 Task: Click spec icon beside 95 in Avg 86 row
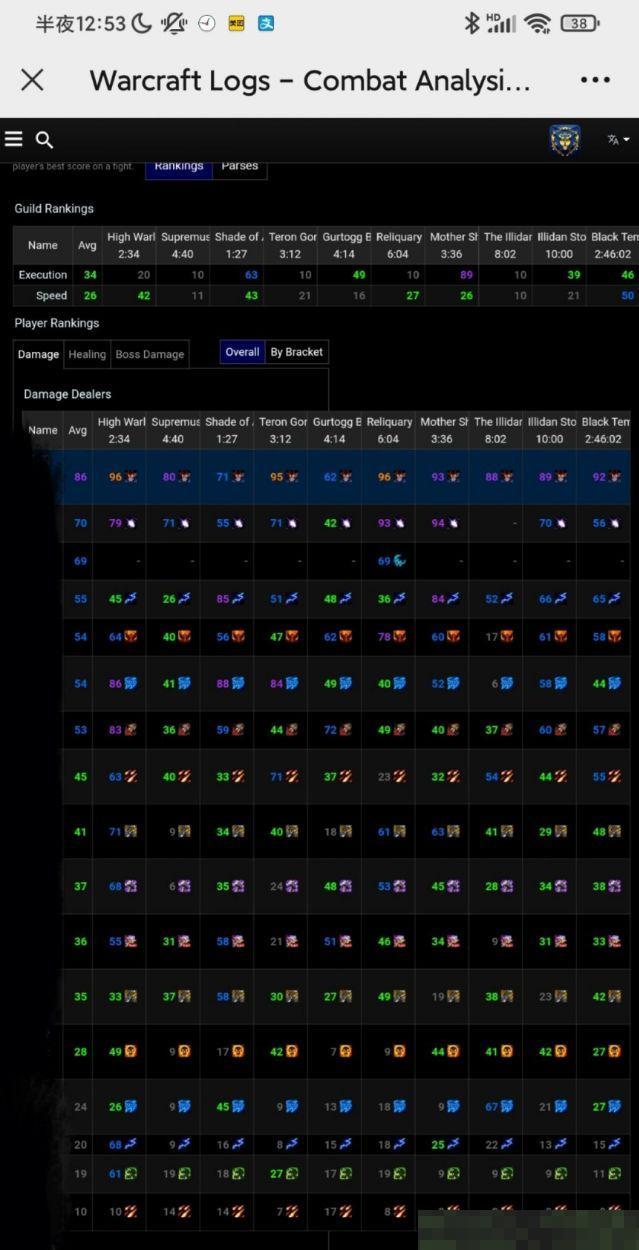pyautogui.click(x=292, y=478)
